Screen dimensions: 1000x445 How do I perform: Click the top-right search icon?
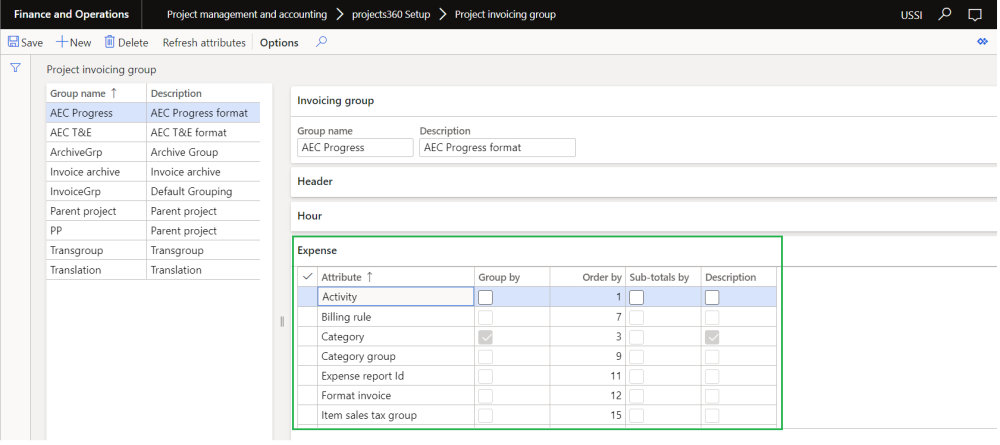(x=945, y=15)
